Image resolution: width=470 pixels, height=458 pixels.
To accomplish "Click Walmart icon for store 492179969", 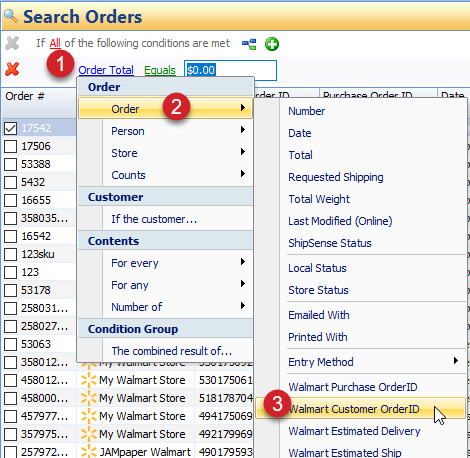I will point(89,434).
